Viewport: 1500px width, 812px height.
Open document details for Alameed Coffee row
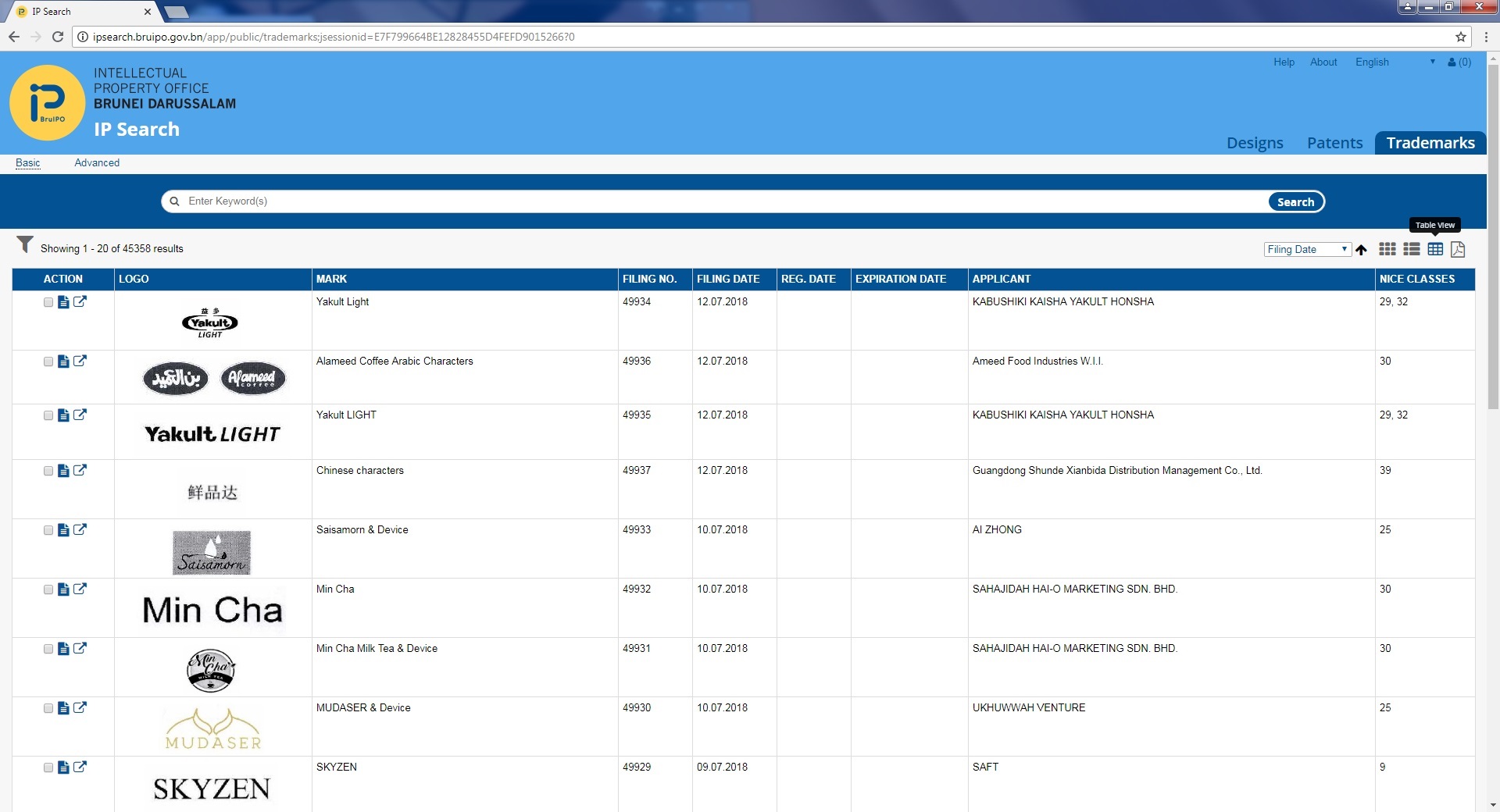tap(63, 361)
